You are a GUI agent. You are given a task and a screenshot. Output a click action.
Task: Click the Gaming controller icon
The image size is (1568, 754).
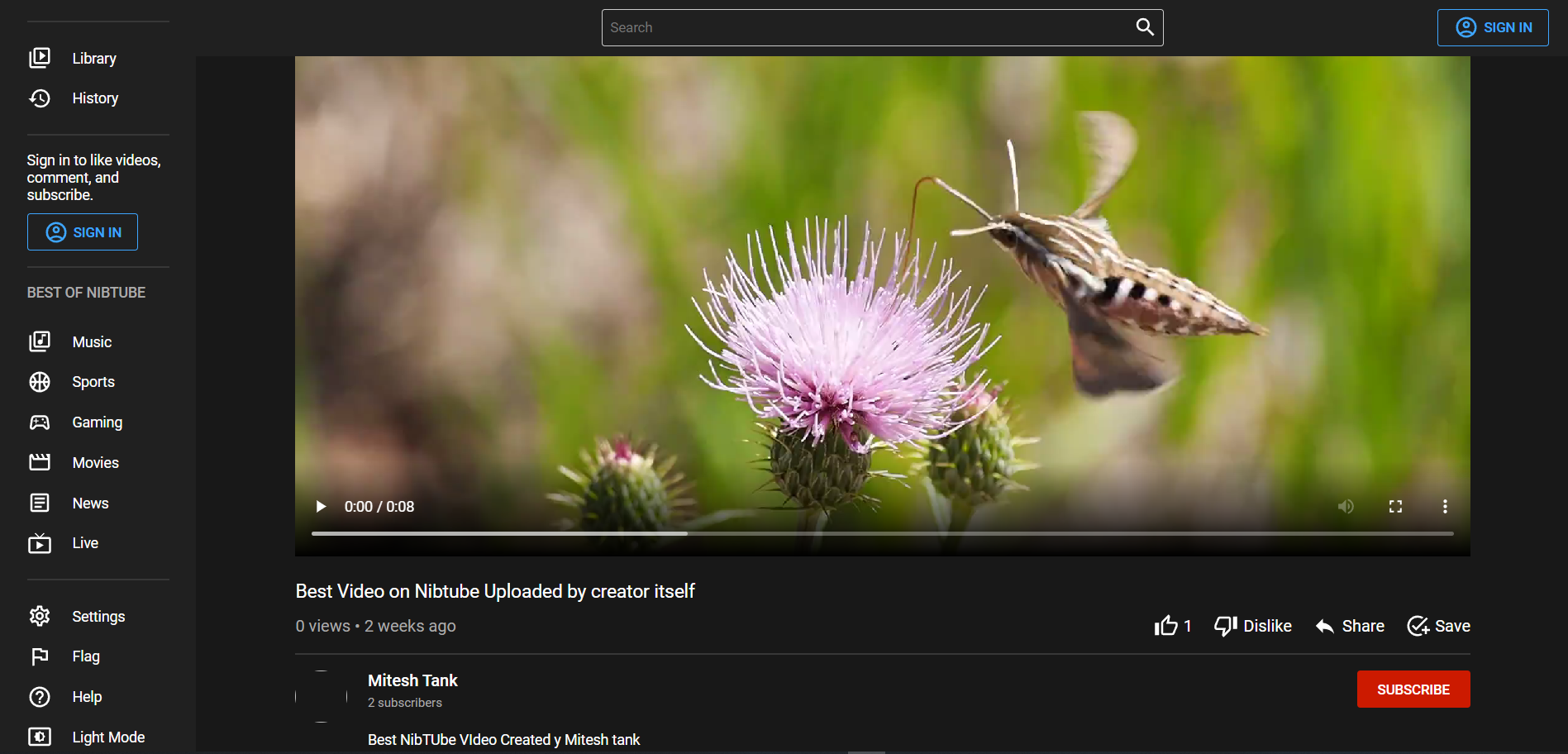(40, 422)
